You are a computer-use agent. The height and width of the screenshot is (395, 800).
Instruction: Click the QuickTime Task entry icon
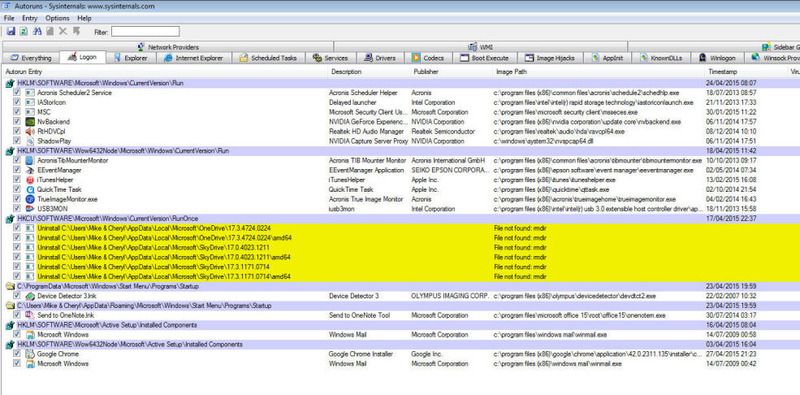30,190
